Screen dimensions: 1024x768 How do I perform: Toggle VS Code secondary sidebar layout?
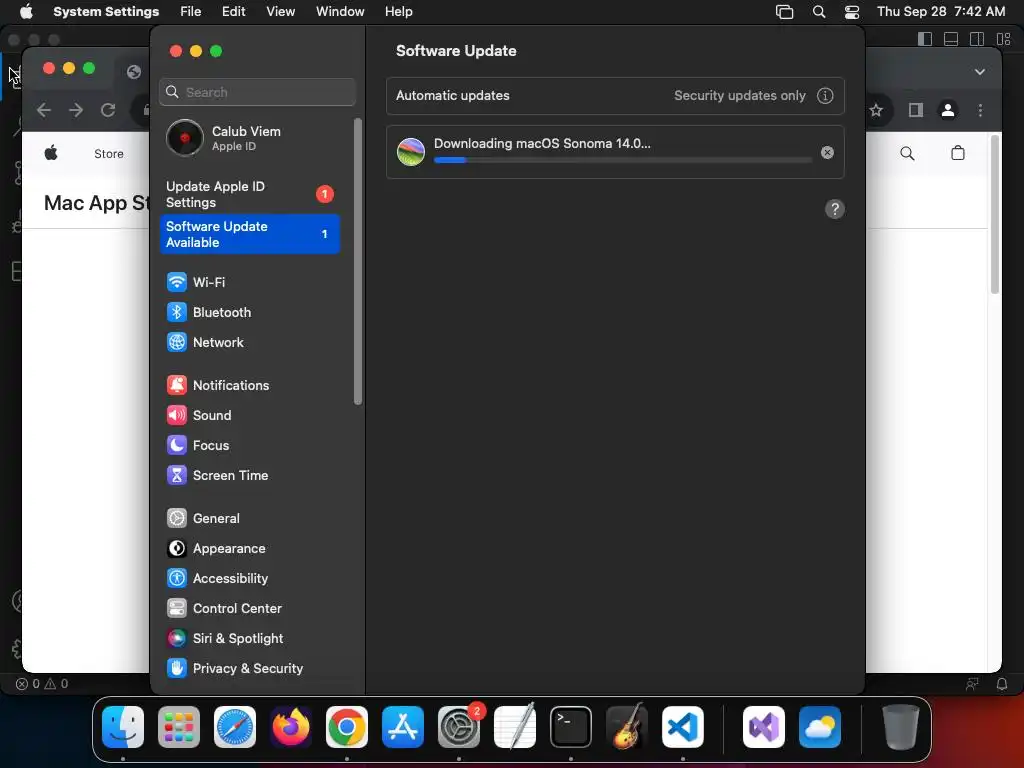pyautogui.click(x=977, y=39)
